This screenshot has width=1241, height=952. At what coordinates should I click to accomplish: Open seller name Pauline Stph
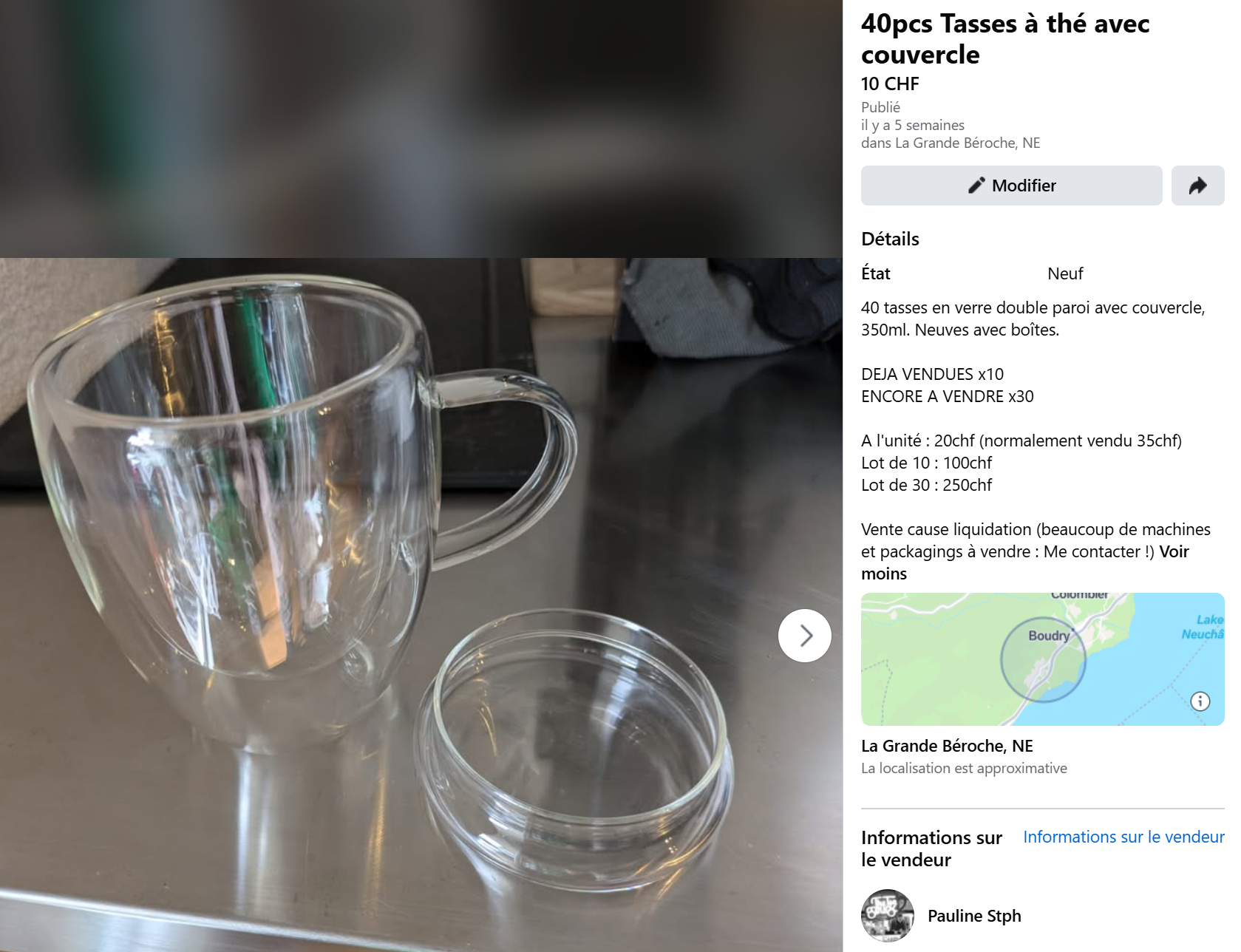click(x=974, y=916)
